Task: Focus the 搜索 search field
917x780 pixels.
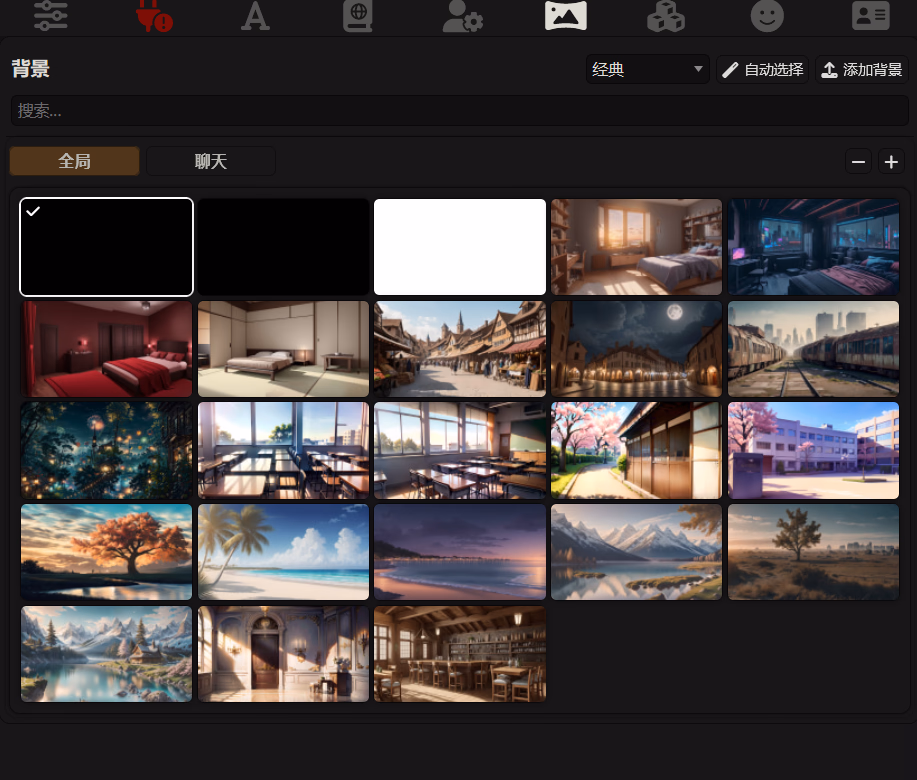Action: coord(458,110)
